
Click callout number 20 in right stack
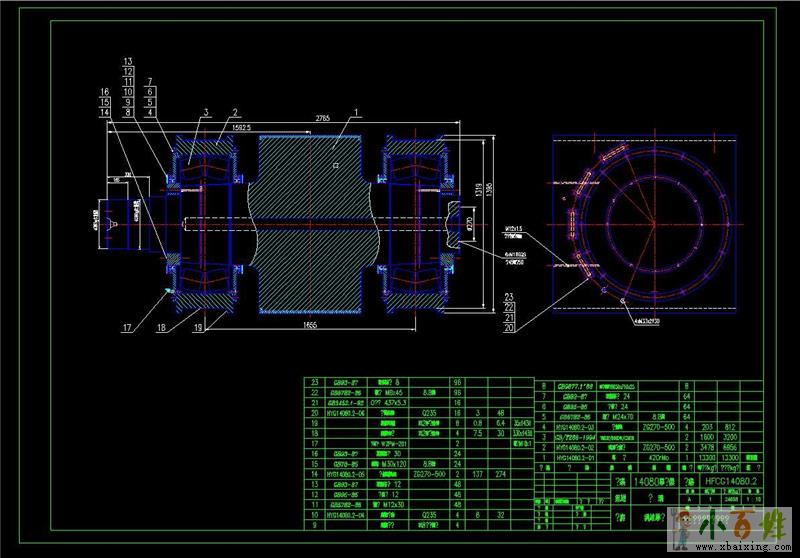[x=509, y=327]
